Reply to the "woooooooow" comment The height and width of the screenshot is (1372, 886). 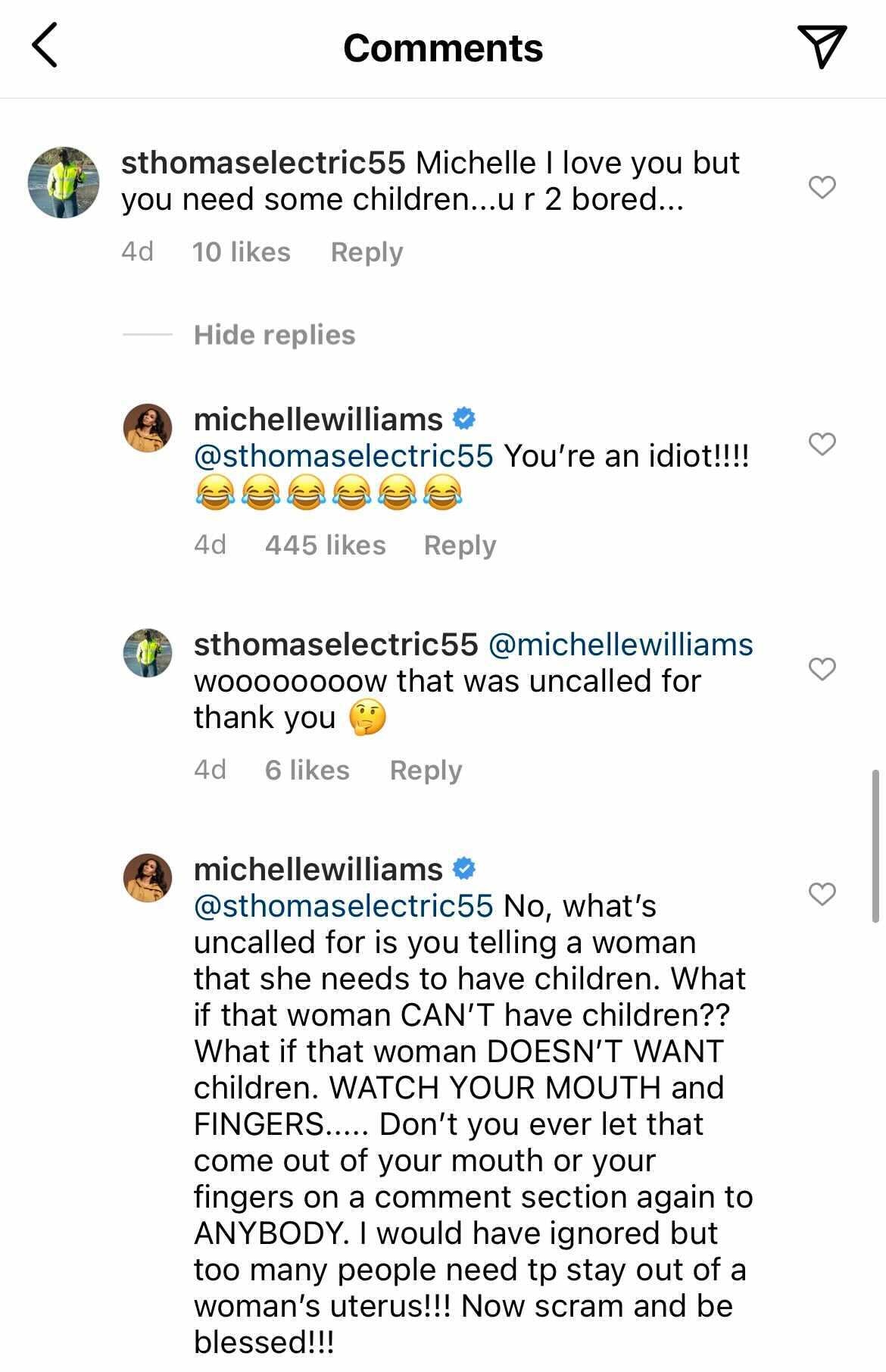tap(426, 770)
